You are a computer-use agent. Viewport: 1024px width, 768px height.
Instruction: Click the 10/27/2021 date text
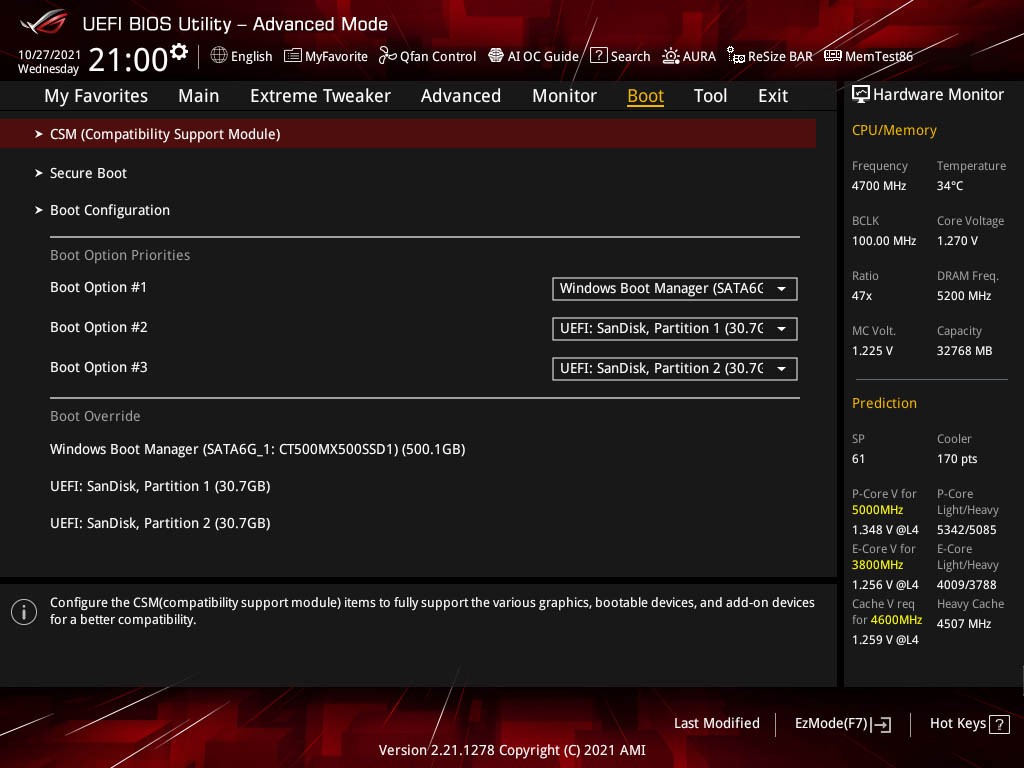49,54
